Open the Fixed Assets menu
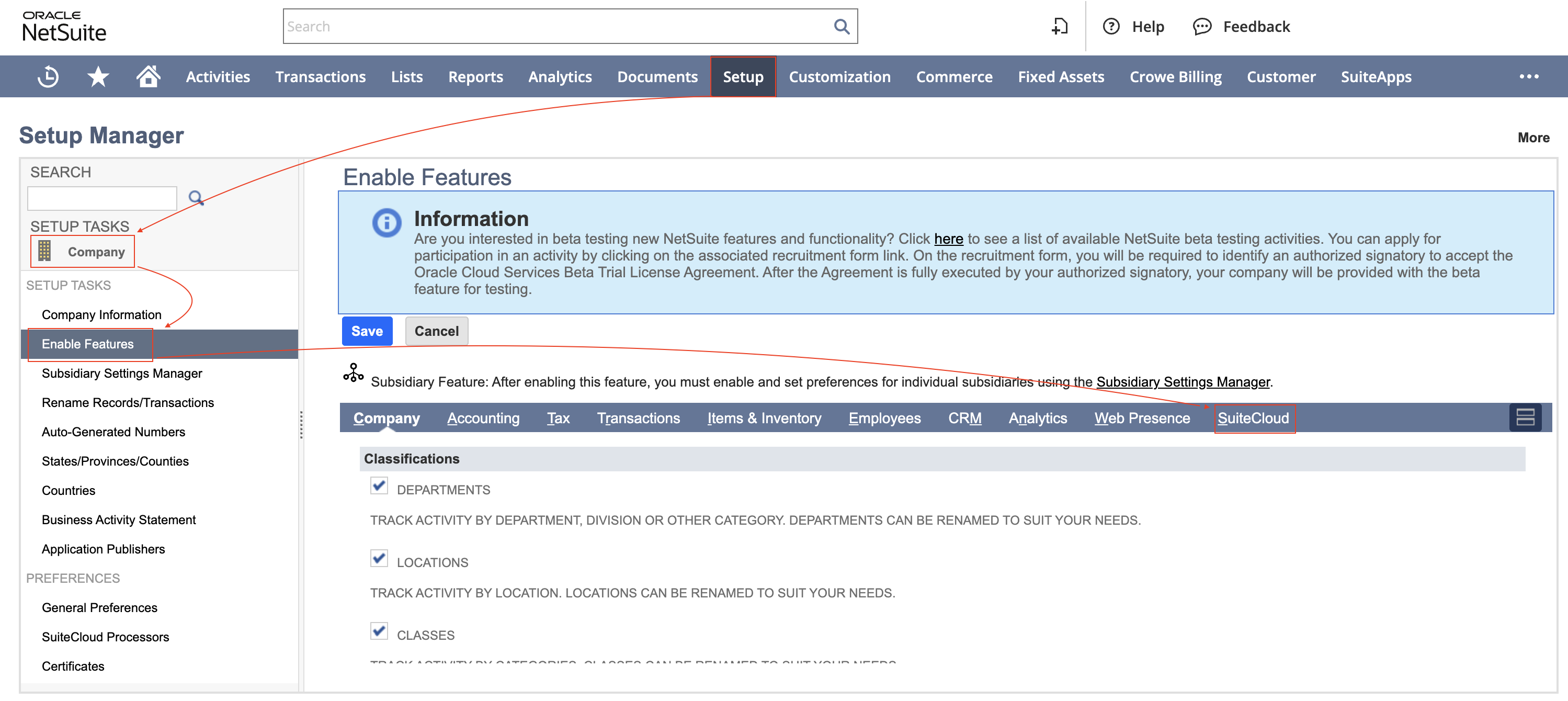 (x=1061, y=77)
